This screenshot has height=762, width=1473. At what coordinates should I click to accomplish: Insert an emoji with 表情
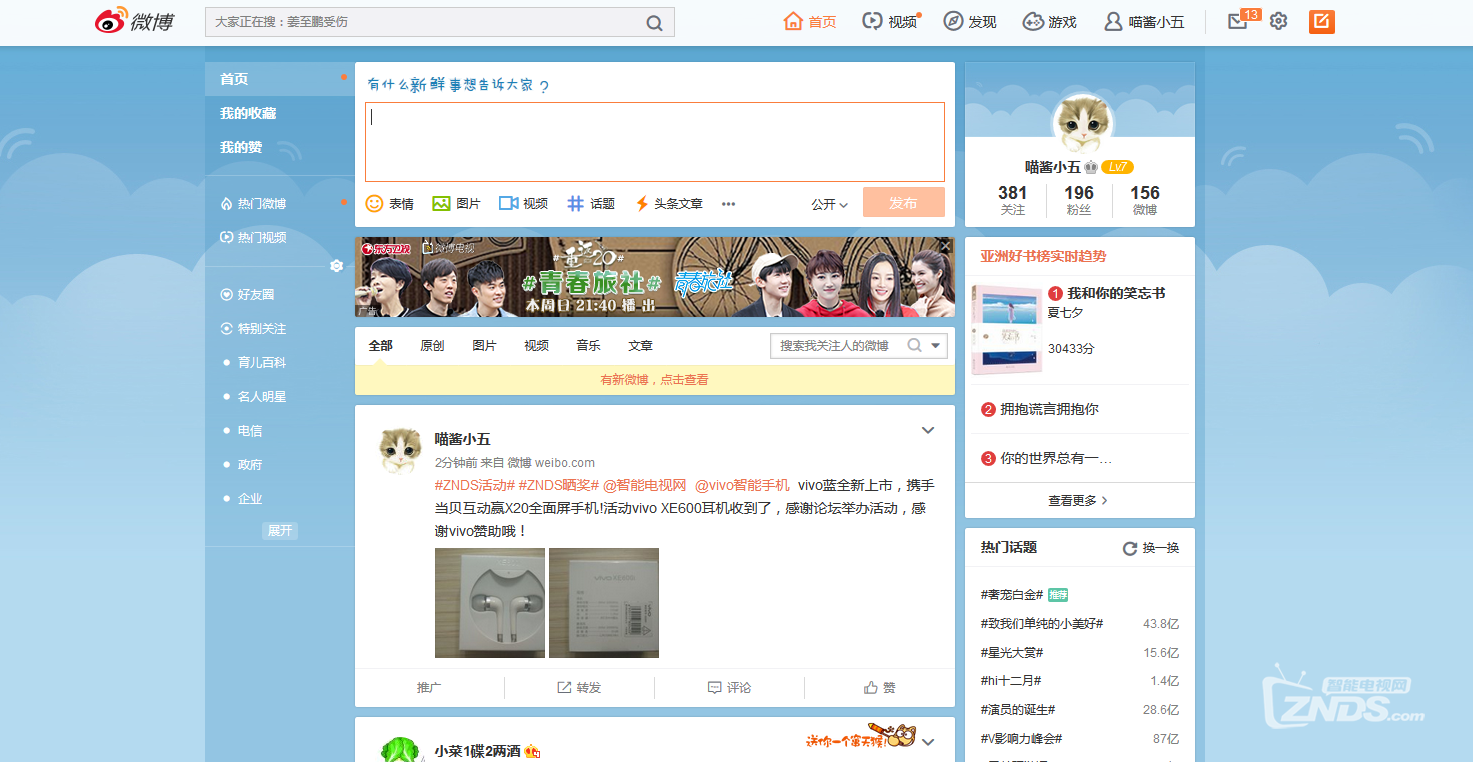(390, 203)
